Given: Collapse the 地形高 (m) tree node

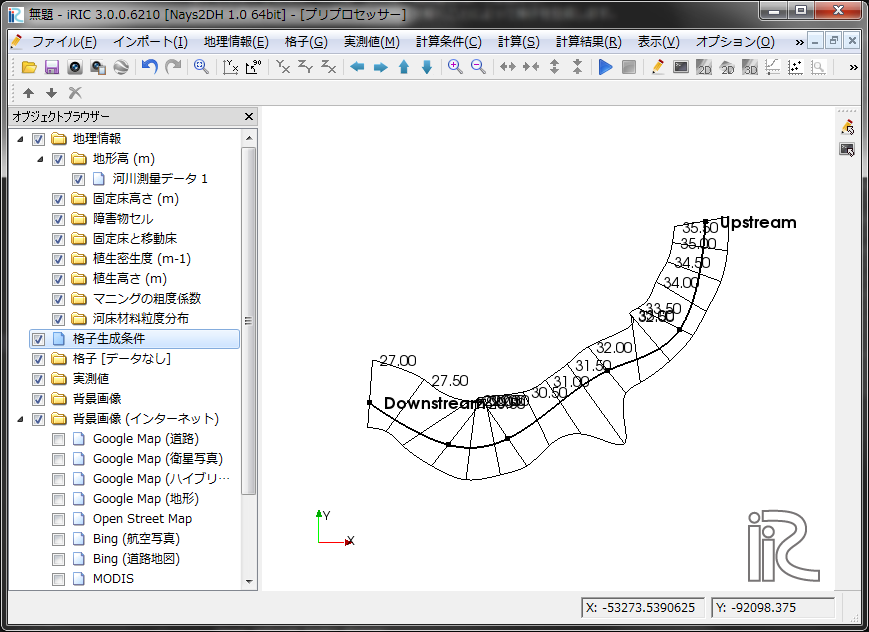Looking at the screenshot, I should click(40, 159).
